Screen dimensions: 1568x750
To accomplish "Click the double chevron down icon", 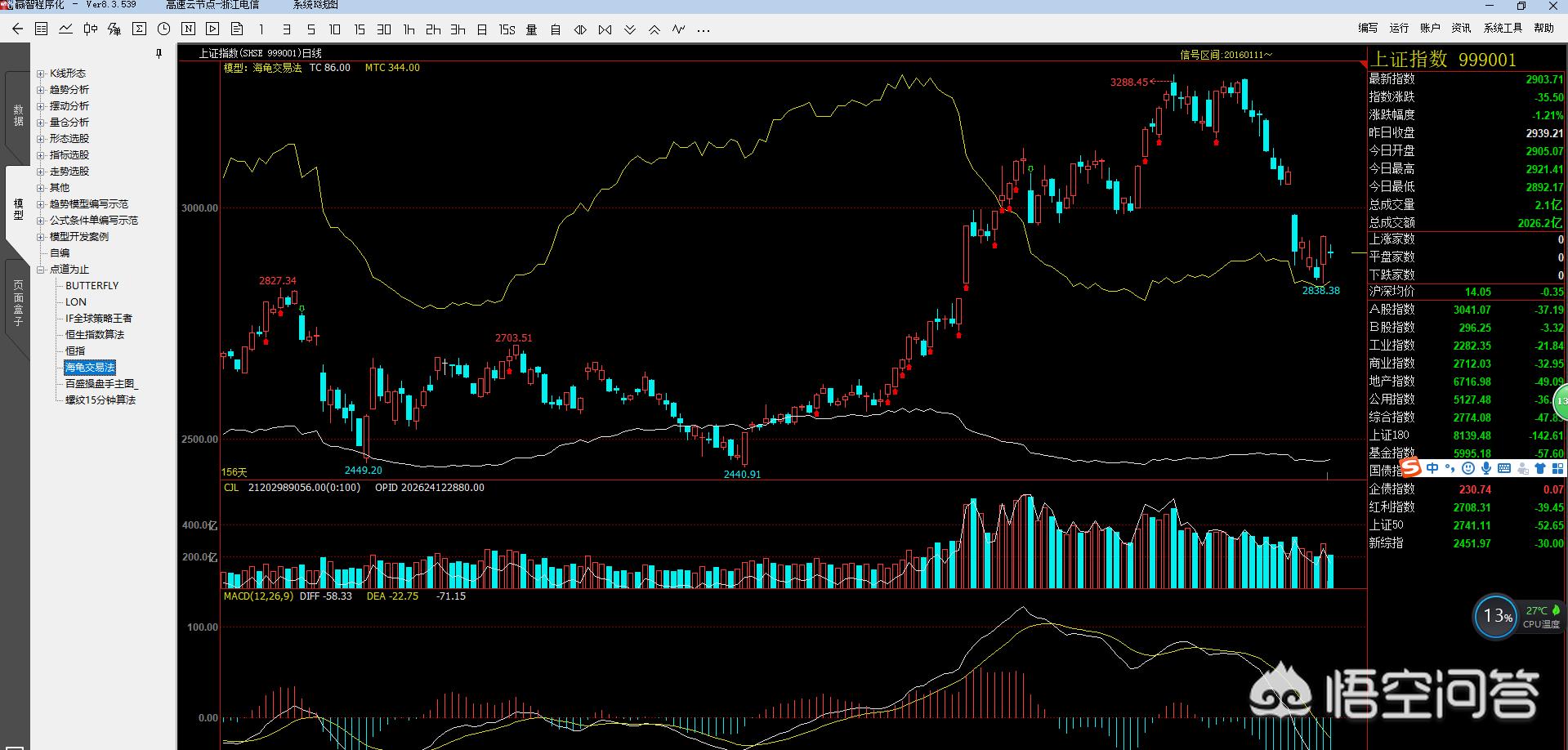I will click(629, 29).
